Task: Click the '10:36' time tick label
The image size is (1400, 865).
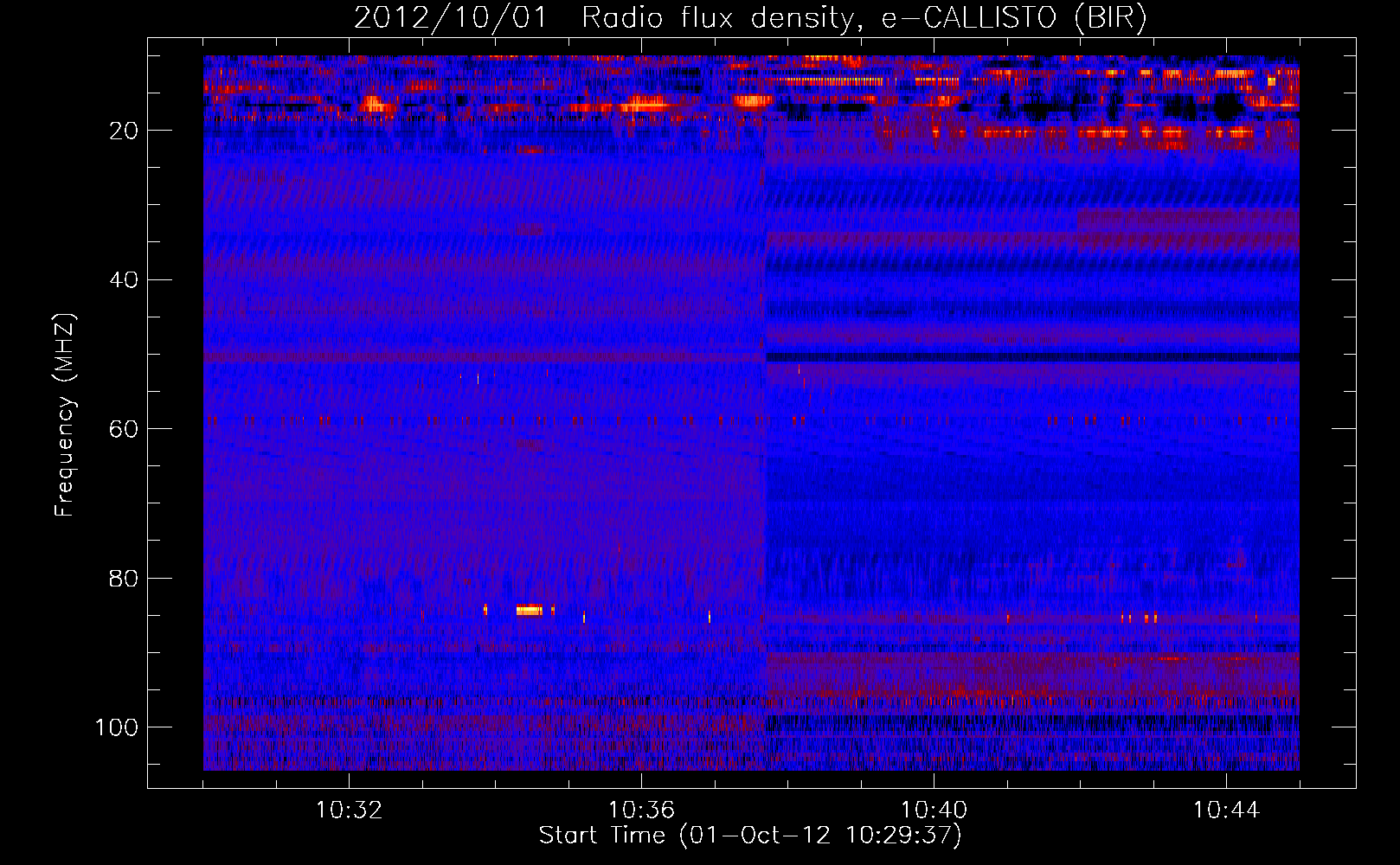Action: [641, 811]
